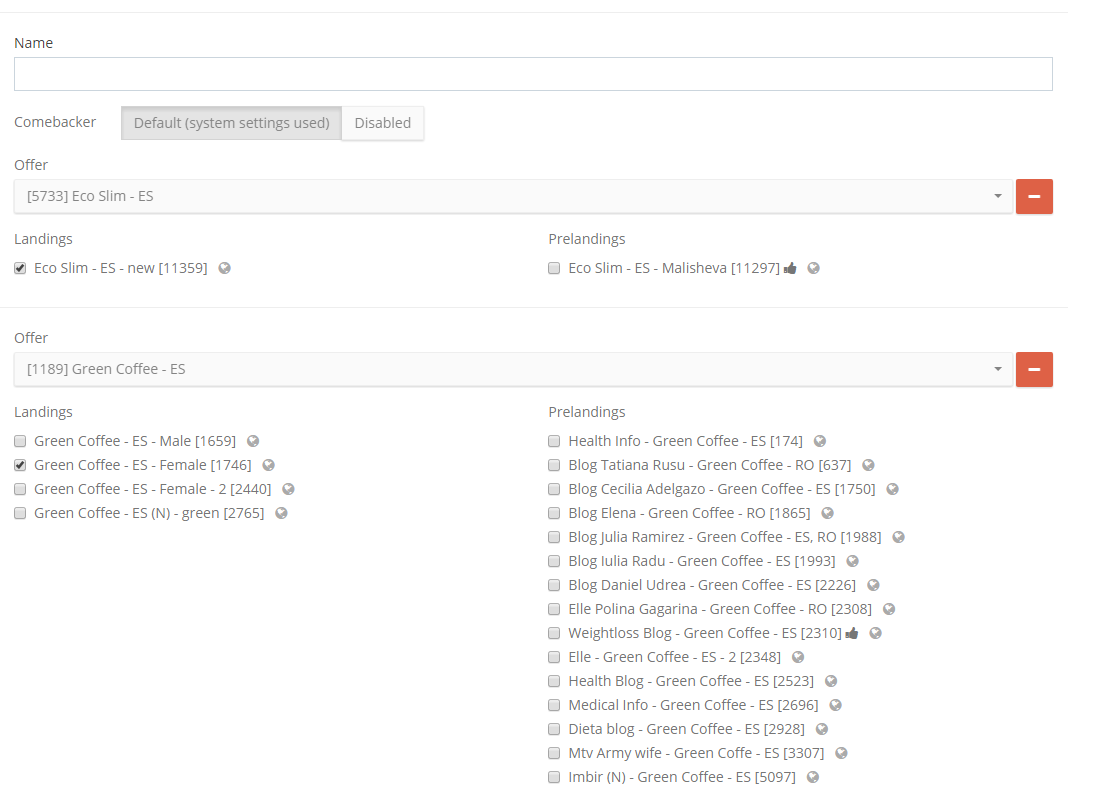Select Default (system settings used) comebacker option
The image size is (1098, 799).
click(231, 123)
